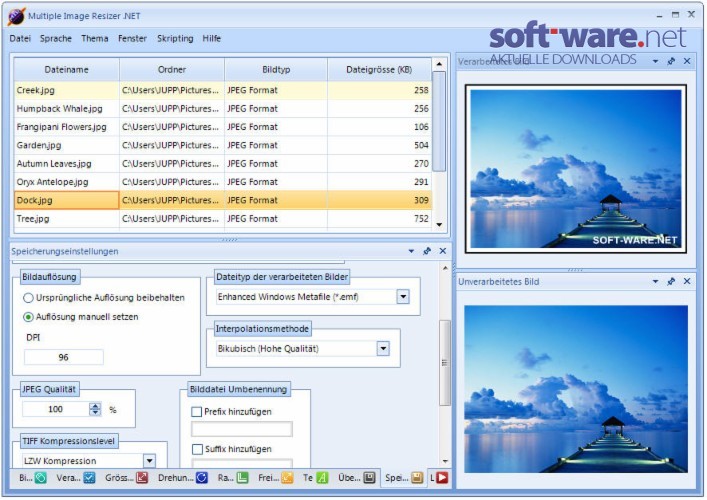Close the Speicherungseinstellungen panel
Screen dimensions: 707x500
[443, 251]
